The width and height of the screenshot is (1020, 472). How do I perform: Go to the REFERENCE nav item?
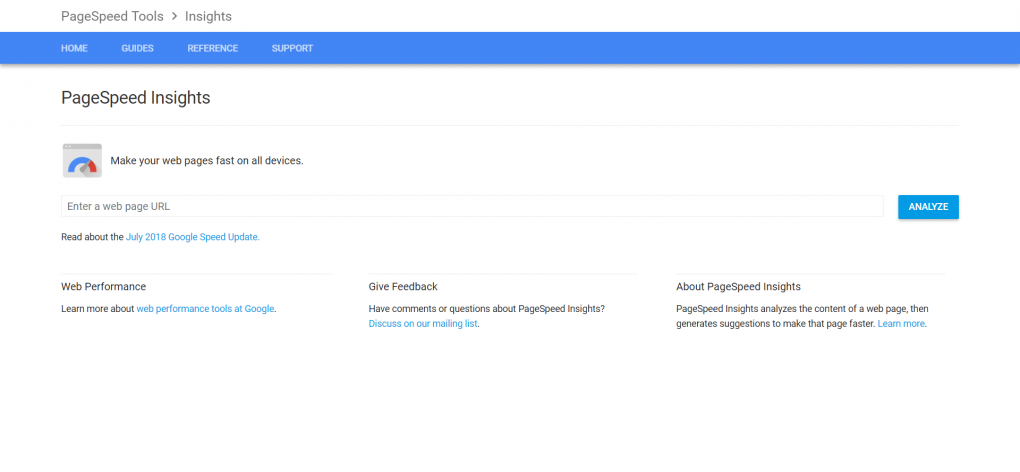(x=213, y=48)
